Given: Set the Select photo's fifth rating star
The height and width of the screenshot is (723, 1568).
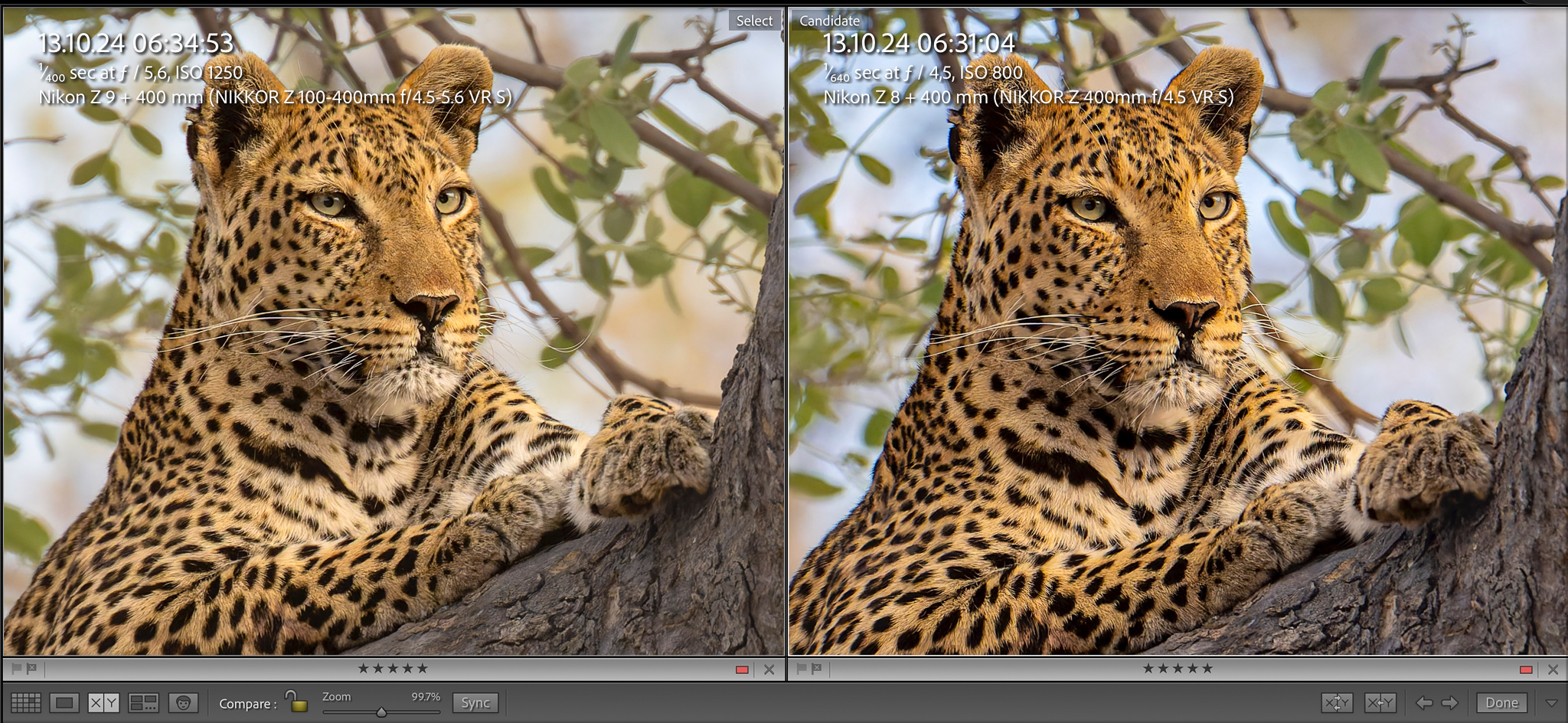Looking at the screenshot, I should point(422,668).
